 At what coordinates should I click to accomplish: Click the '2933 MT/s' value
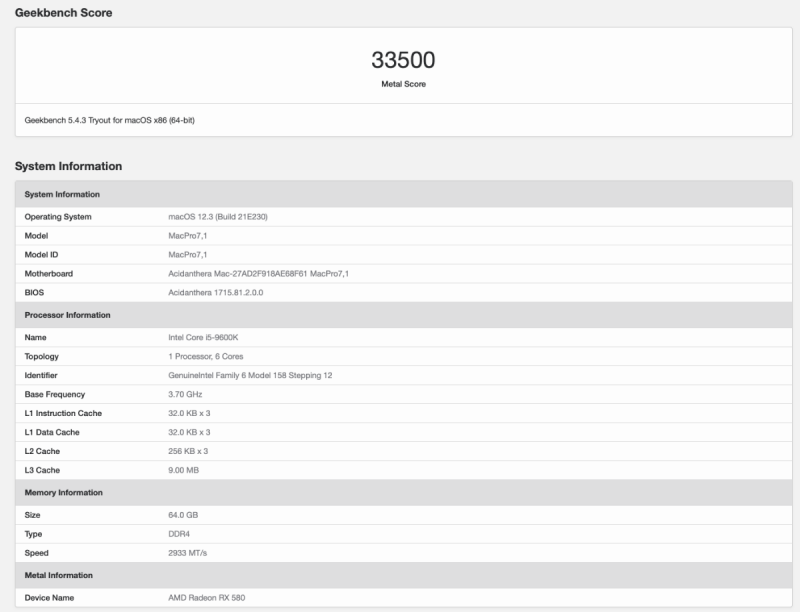(x=188, y=553)
